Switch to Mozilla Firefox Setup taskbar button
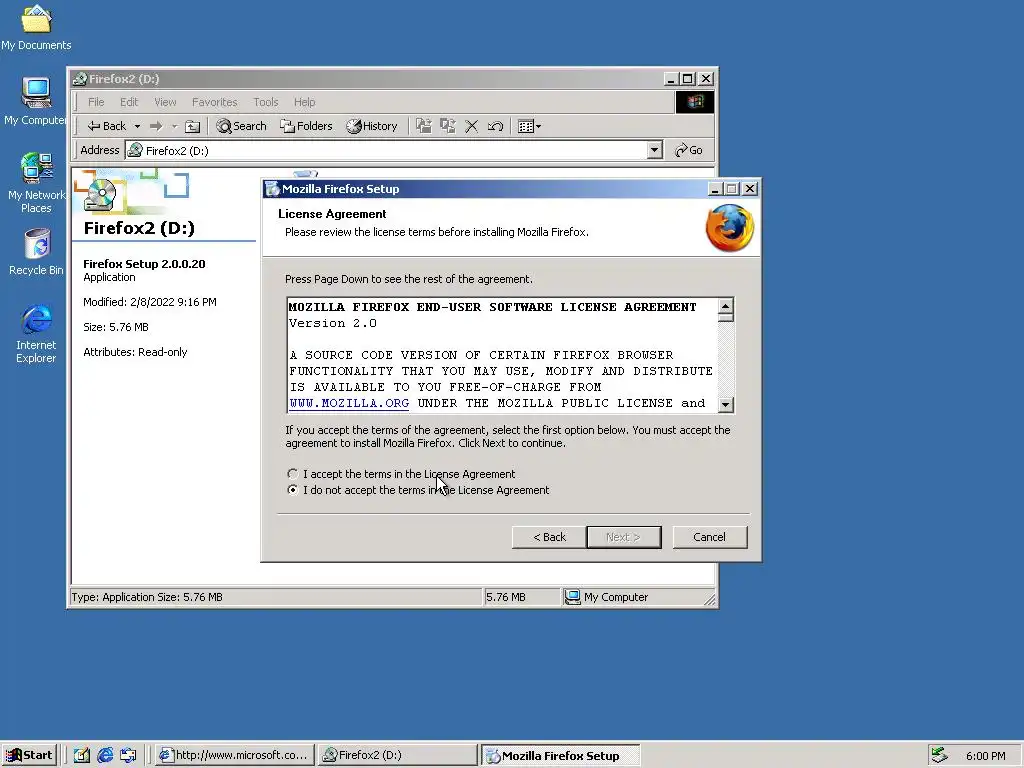The height and width of the screenshot is (768, 1024). (x=561, y=756)
